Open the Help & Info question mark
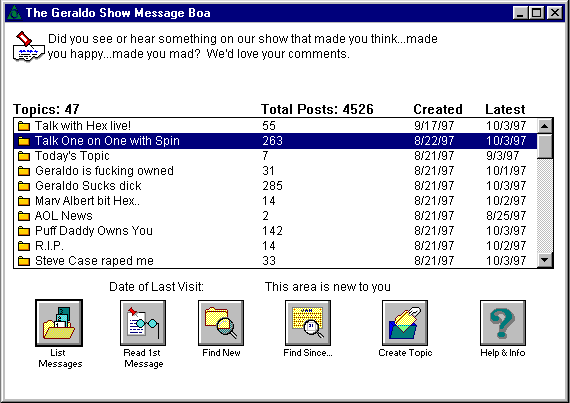The image size is (570, 403). pyautogui.click(x=503, y=323)
